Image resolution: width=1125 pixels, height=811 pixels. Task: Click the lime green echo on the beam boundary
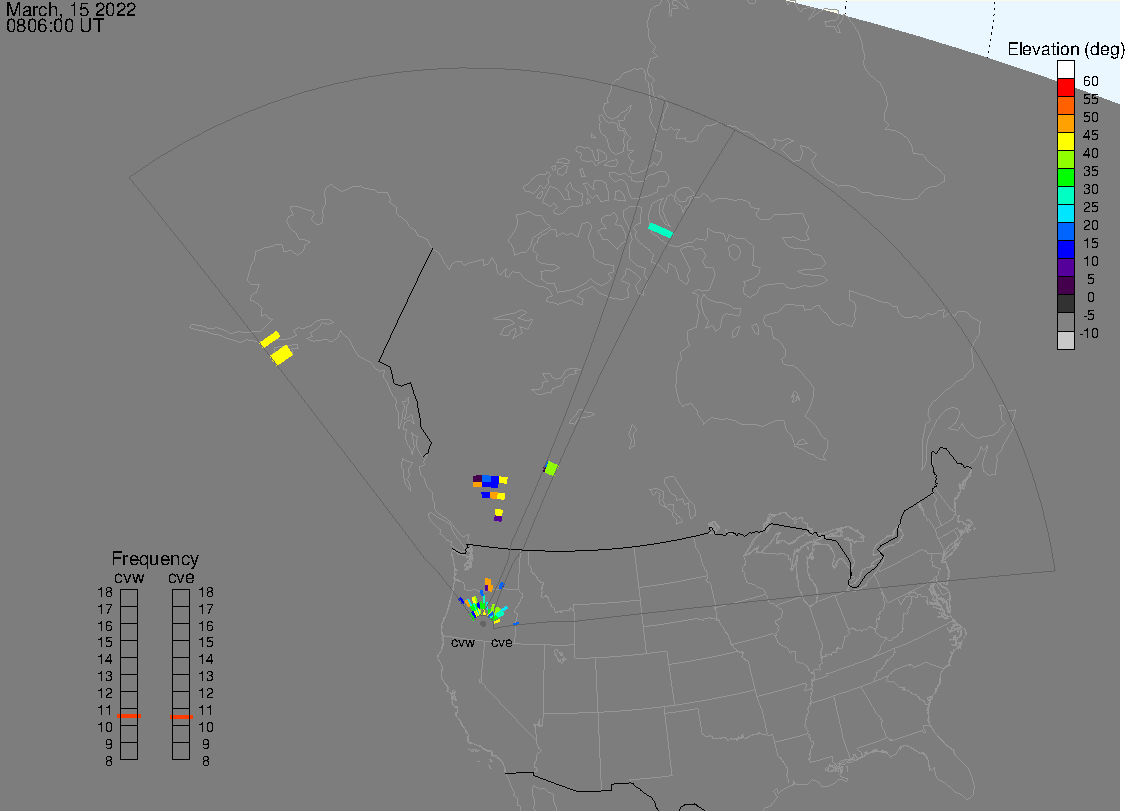pyautogui.click(x=550, y=468)
